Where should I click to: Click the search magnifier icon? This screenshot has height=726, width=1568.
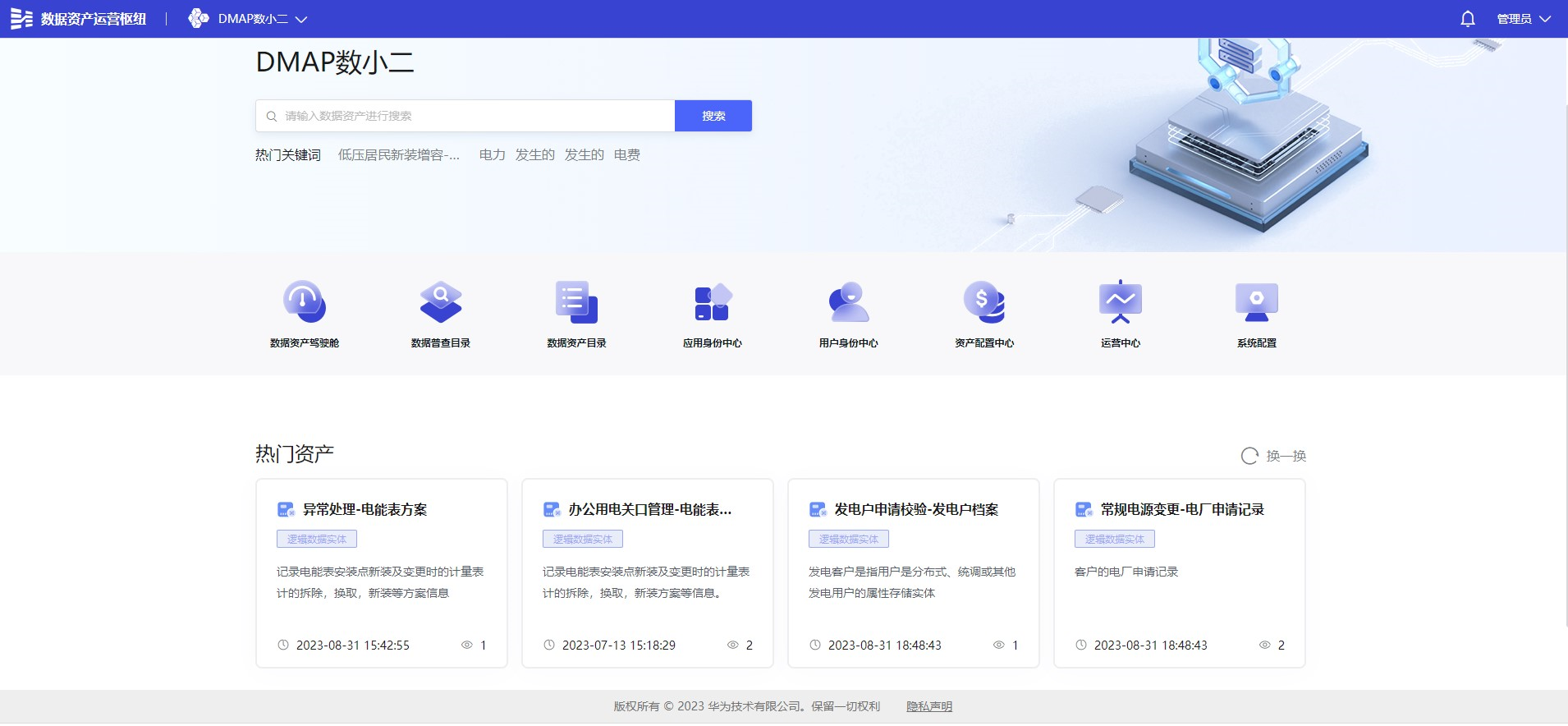pyautogui.click(x=272, y=117)
